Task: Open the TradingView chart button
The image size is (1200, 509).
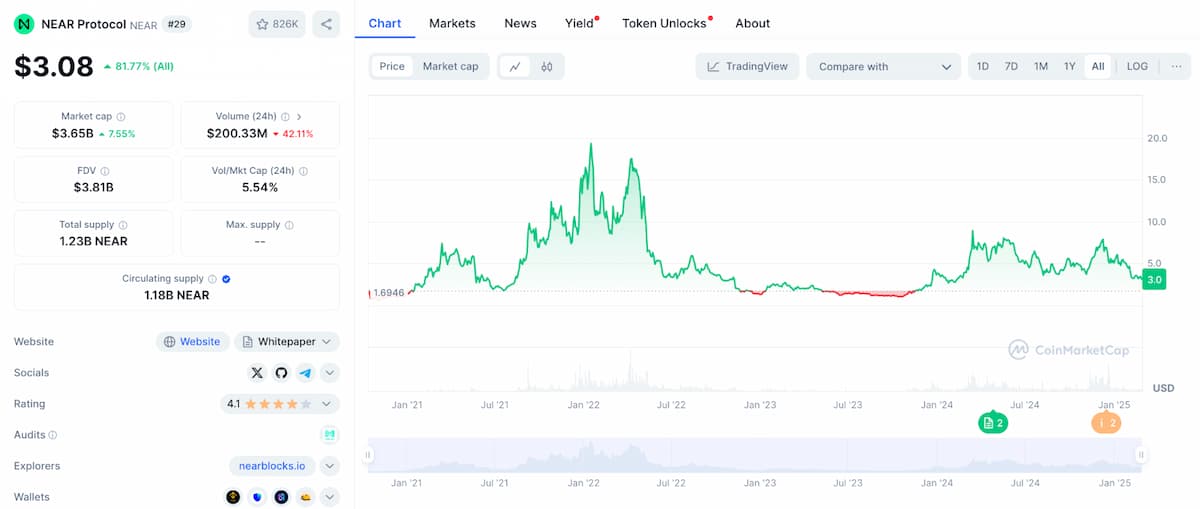Action: pyautogui.click(x=747, y=67)
